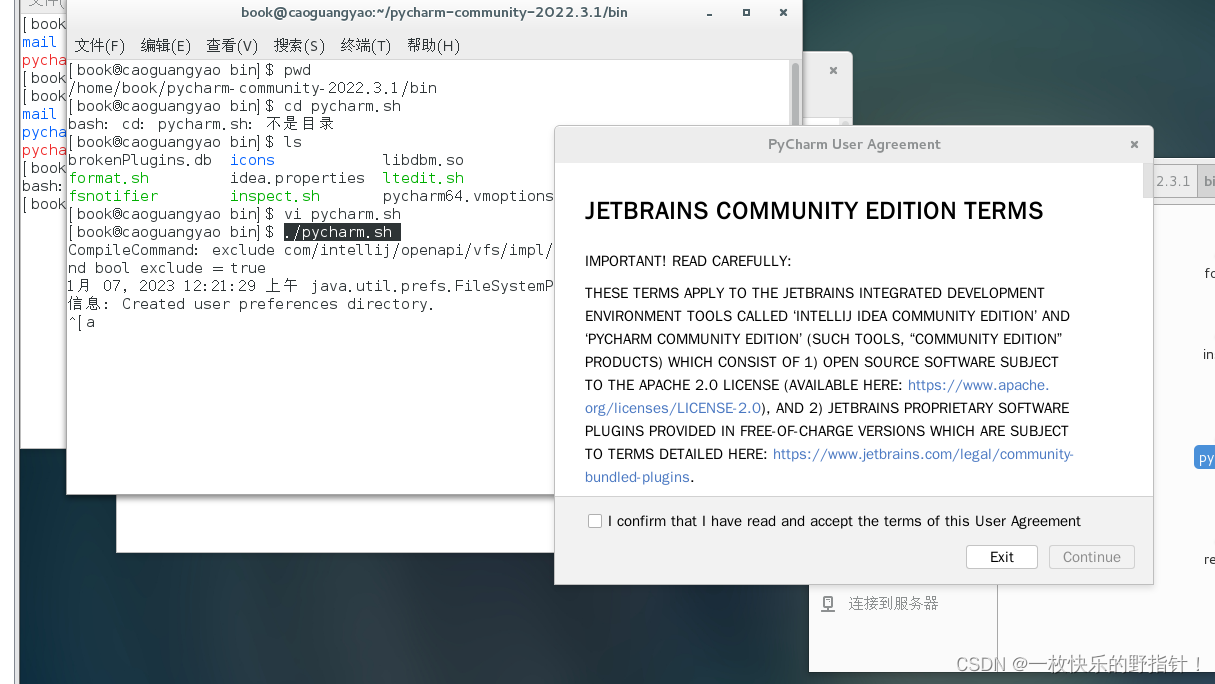This screenshot has height=684, width=1215.
Task: Click the 'PyCharm User Agreement' title text
Action: [x=854, y=144]
